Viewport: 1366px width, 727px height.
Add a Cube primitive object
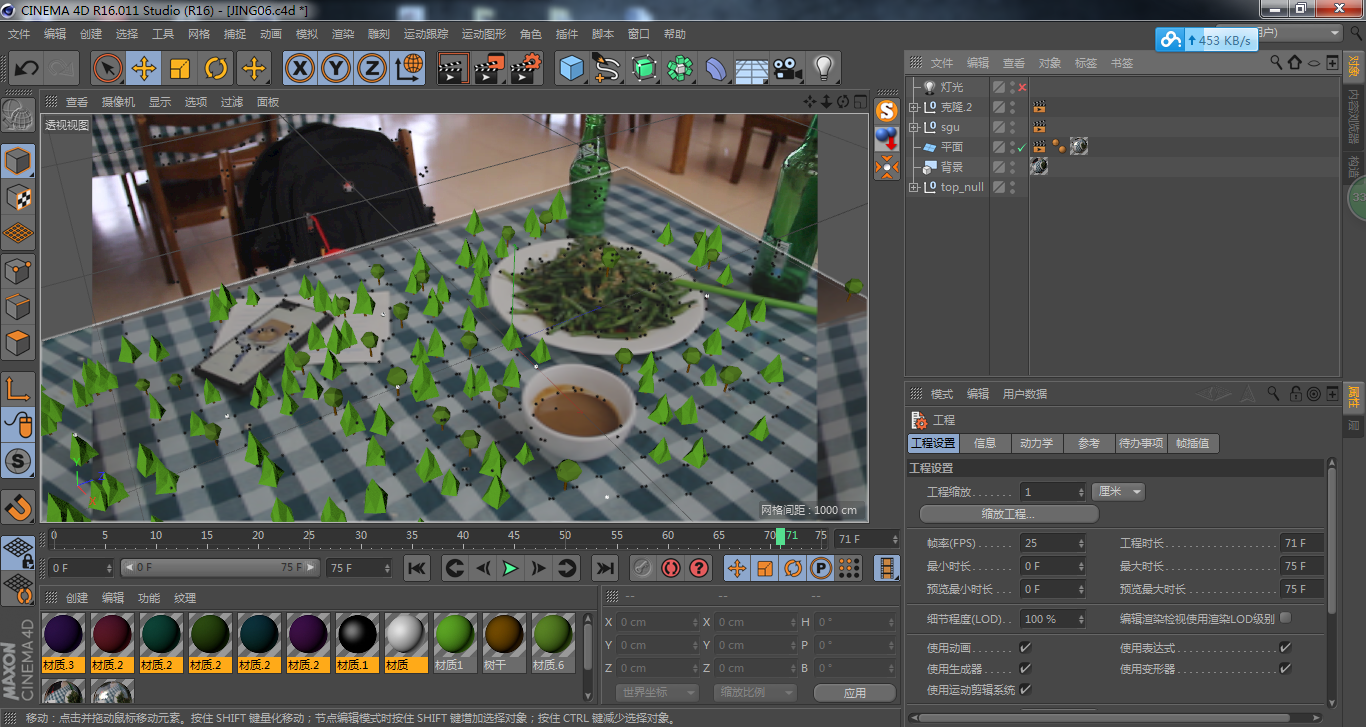tap(571, 69)
